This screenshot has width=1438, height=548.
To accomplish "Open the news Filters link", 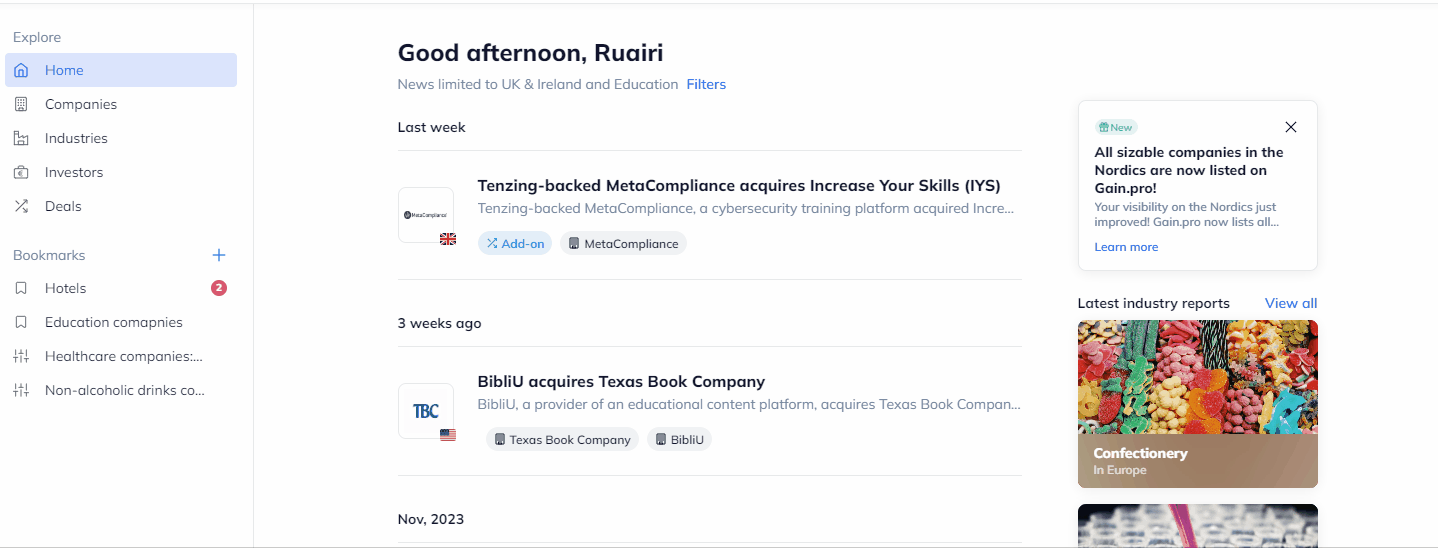I will pyautogui.click(x=706, y=84).
